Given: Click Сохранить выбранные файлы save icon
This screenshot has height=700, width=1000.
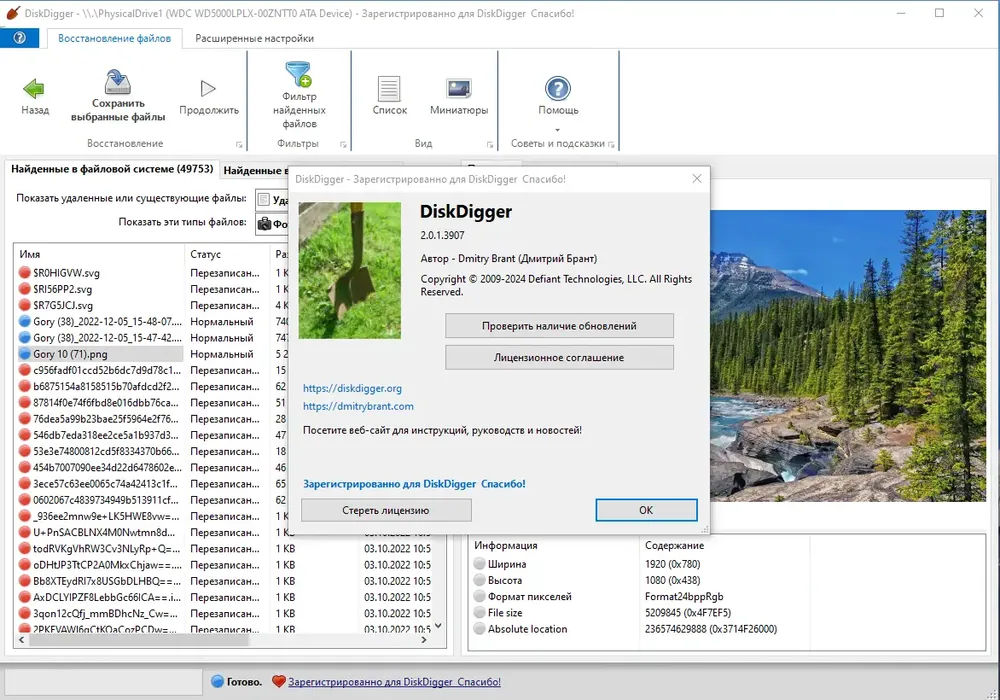Looking at the screenshot, I should pyautogui.click(x=117, y=82).
